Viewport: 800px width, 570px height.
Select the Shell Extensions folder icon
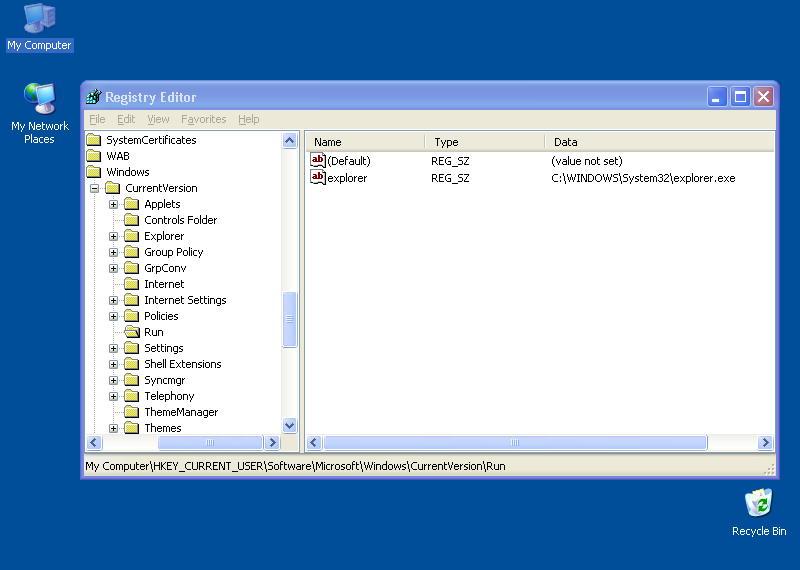132,364
